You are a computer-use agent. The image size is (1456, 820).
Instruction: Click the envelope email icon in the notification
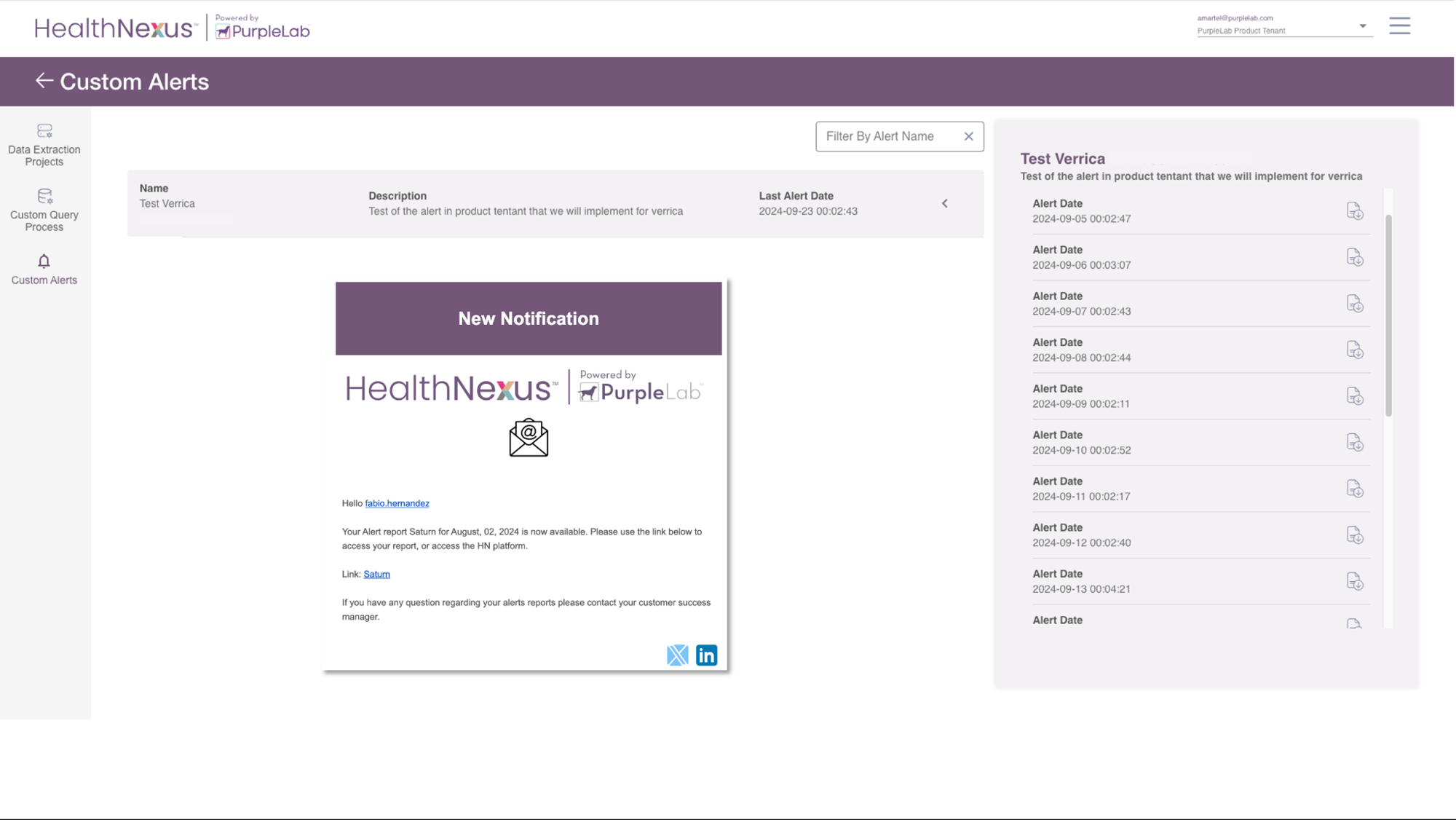pos(529,438)
